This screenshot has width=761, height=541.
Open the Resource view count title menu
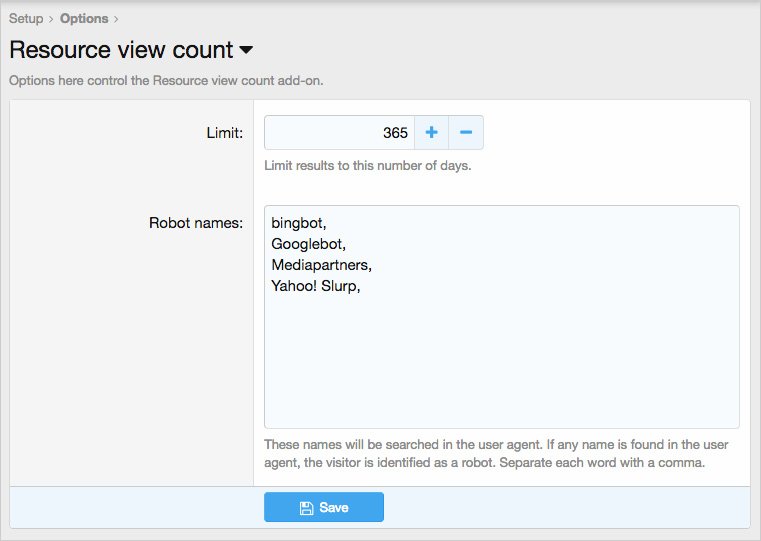tap(121, 49)
